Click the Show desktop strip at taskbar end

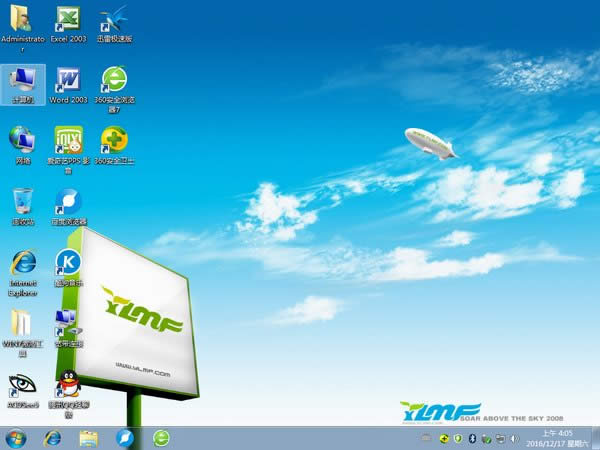coord(595,439)
